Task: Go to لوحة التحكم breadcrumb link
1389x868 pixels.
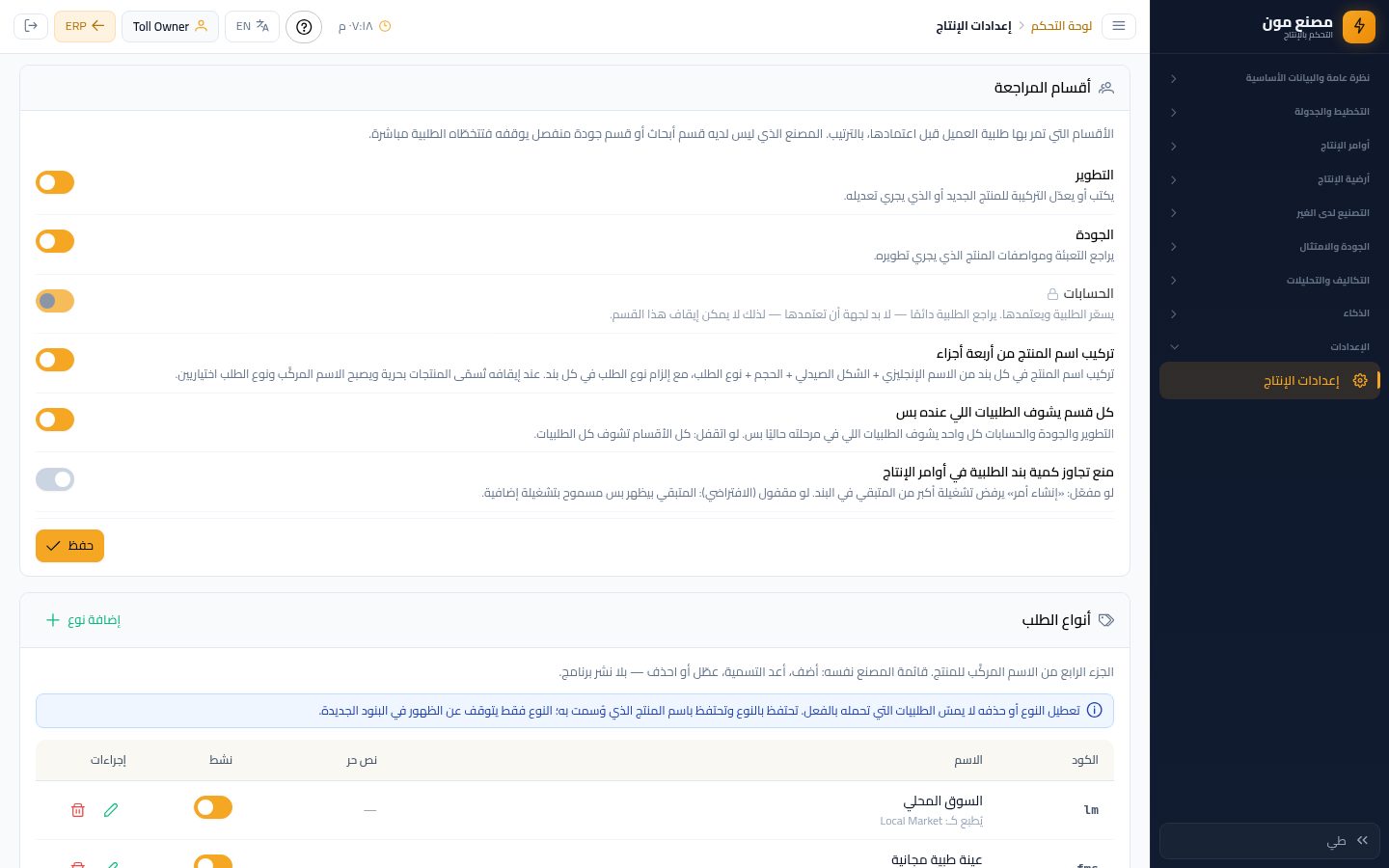Action: coord(1061,26)
